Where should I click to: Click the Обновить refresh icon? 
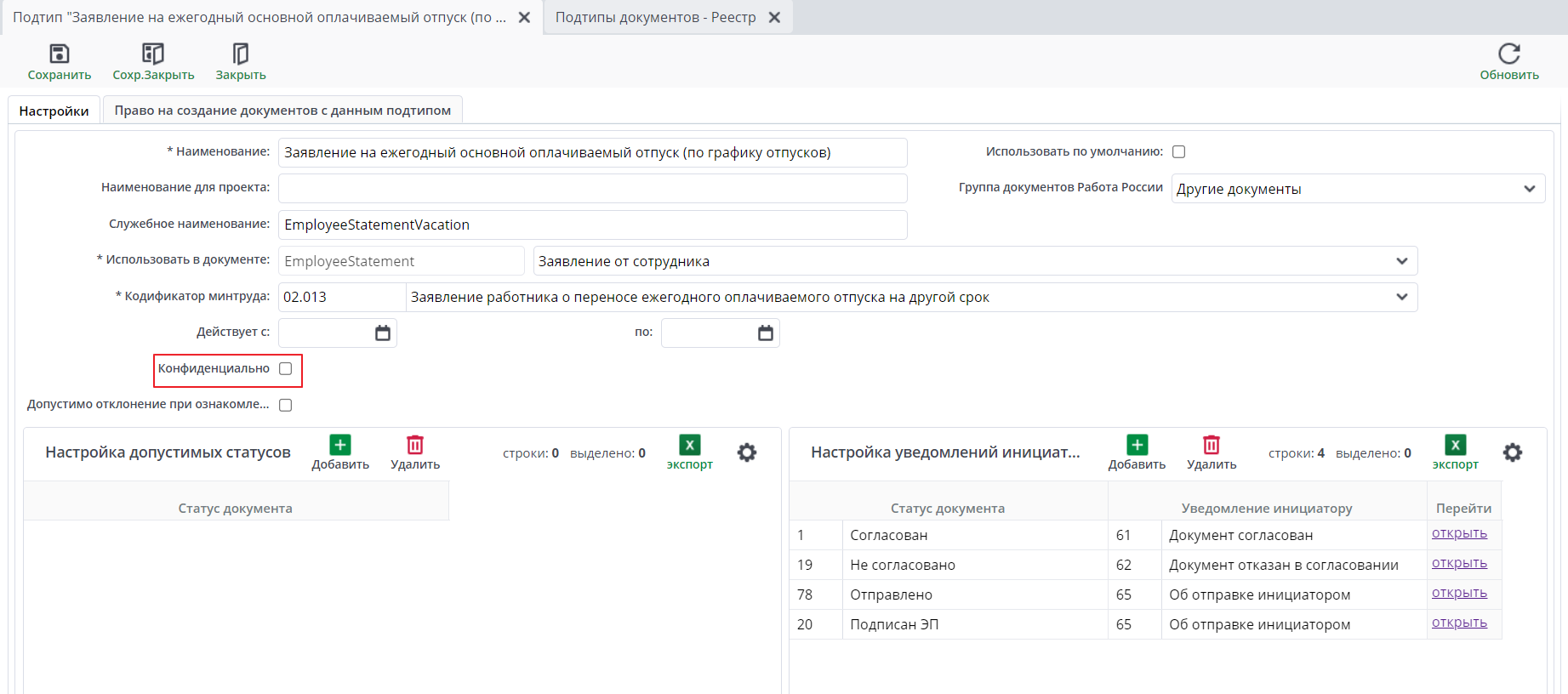click(x=1509, y=54)
